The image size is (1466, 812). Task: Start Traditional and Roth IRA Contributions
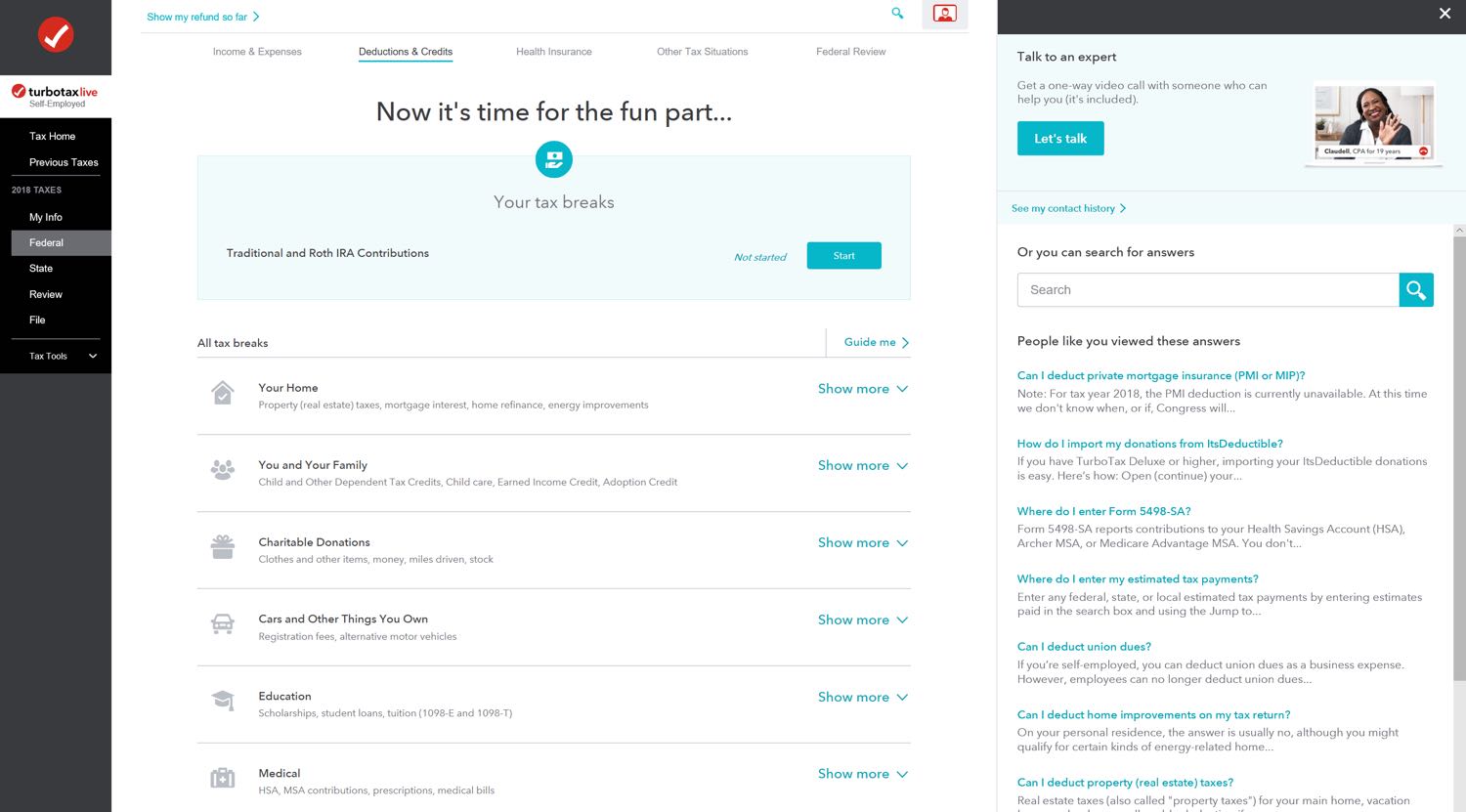click(x=843, y=256)
